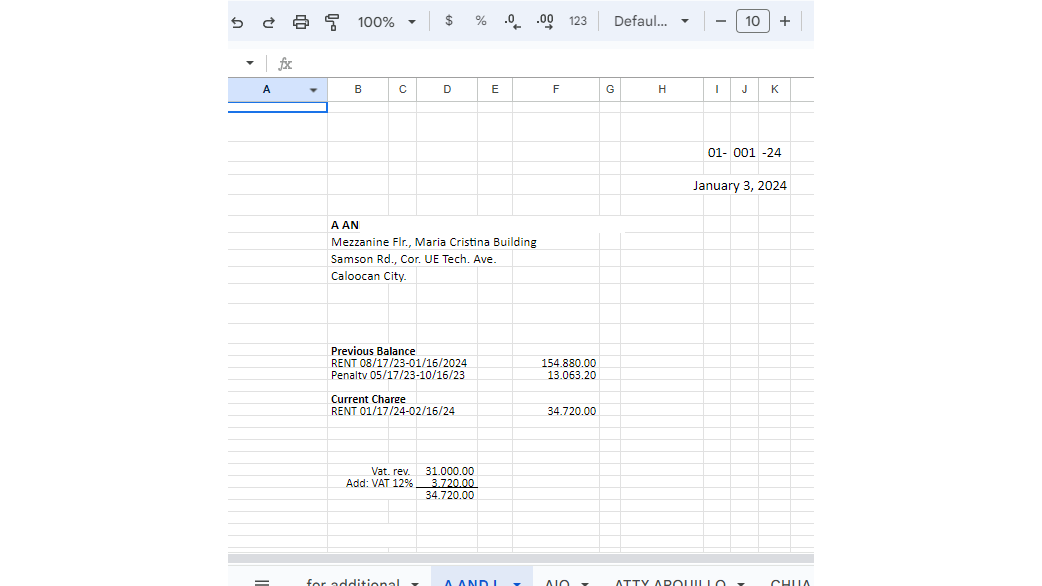Screen dimensions: 1042x586
Task: Undo the last action
Action: click(237, 22)
